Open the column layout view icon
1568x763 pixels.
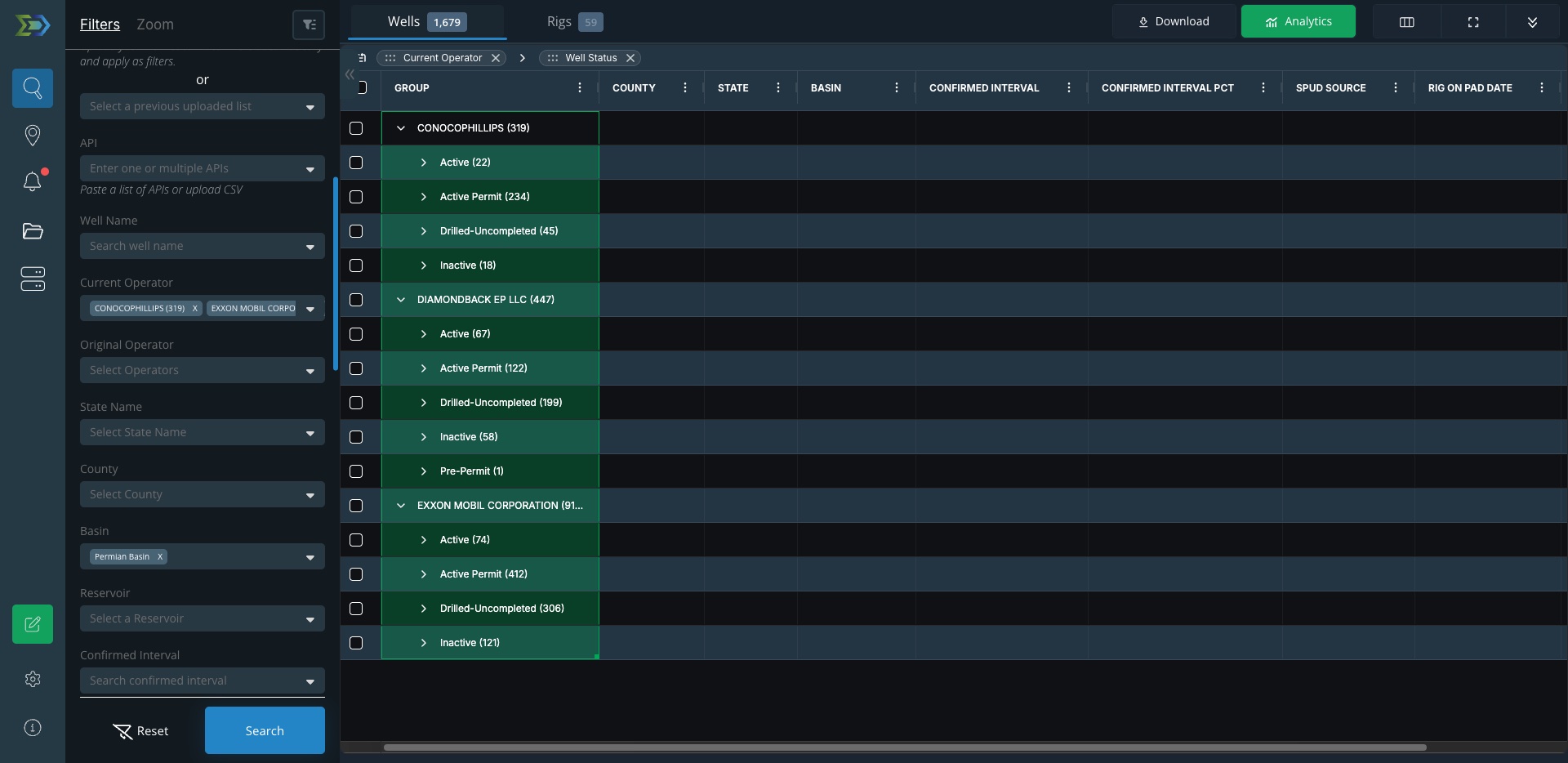1406,21
